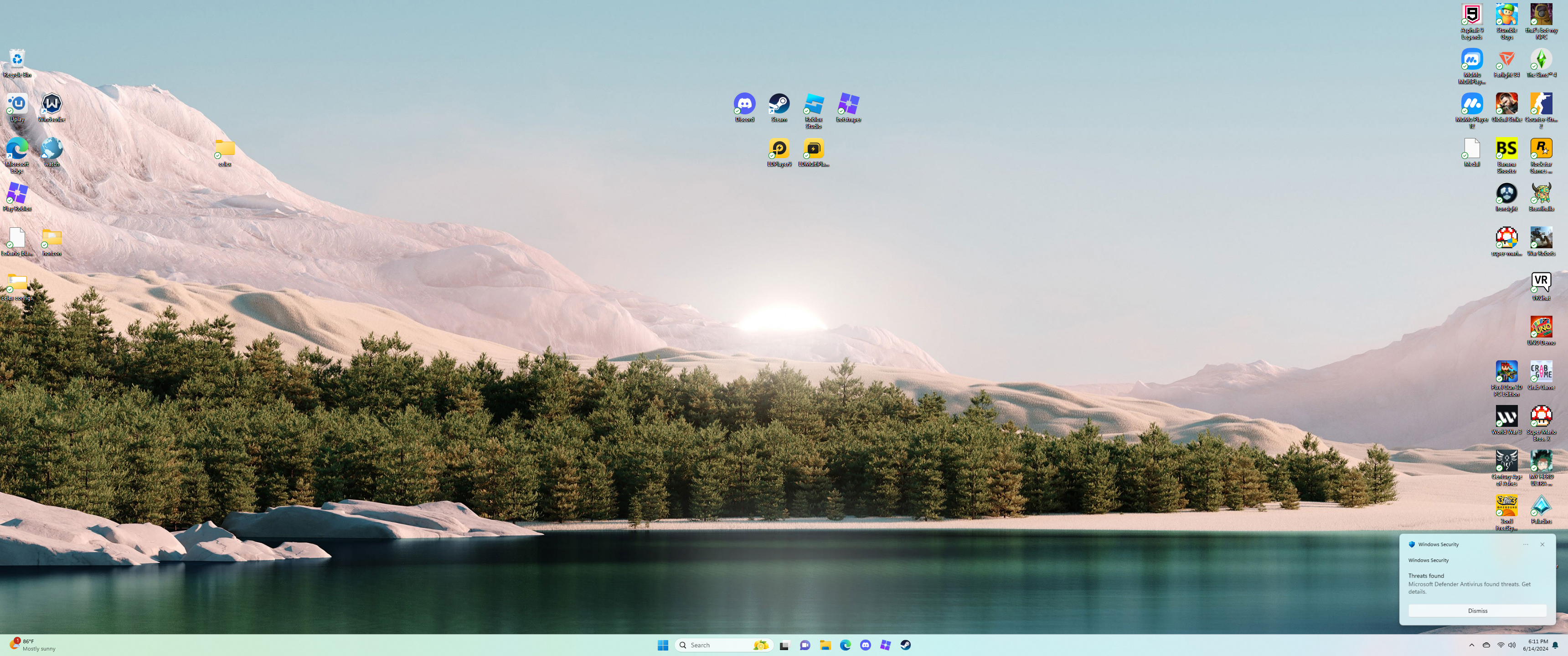Select the LDPlayer9 desktop icon
The width and height of the screenshot is (1568, 656).
779,149
